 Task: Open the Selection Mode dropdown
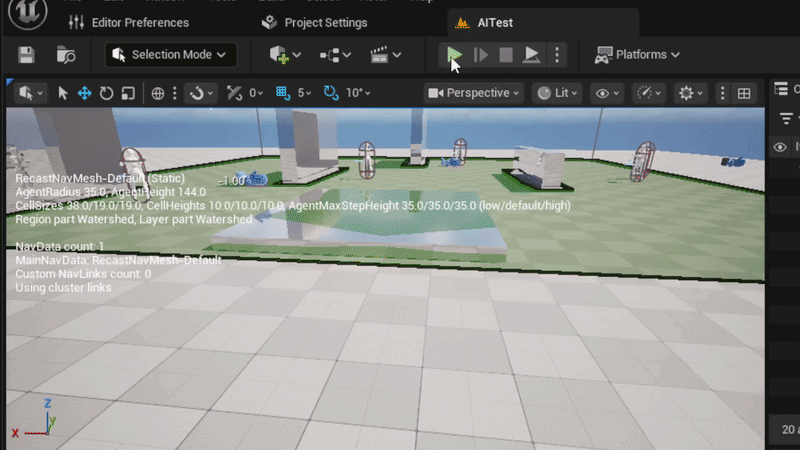click(x=170, y=55)
